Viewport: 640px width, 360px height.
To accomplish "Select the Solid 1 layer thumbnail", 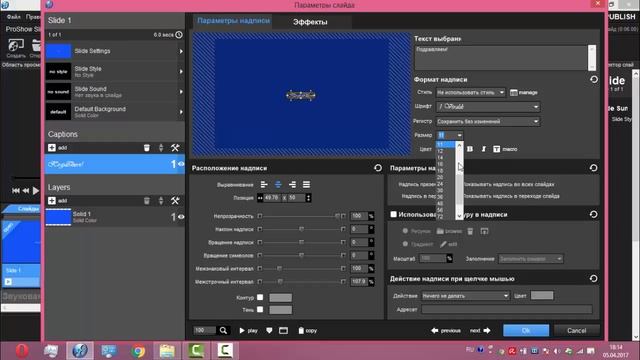I will (x=58, y=217).
